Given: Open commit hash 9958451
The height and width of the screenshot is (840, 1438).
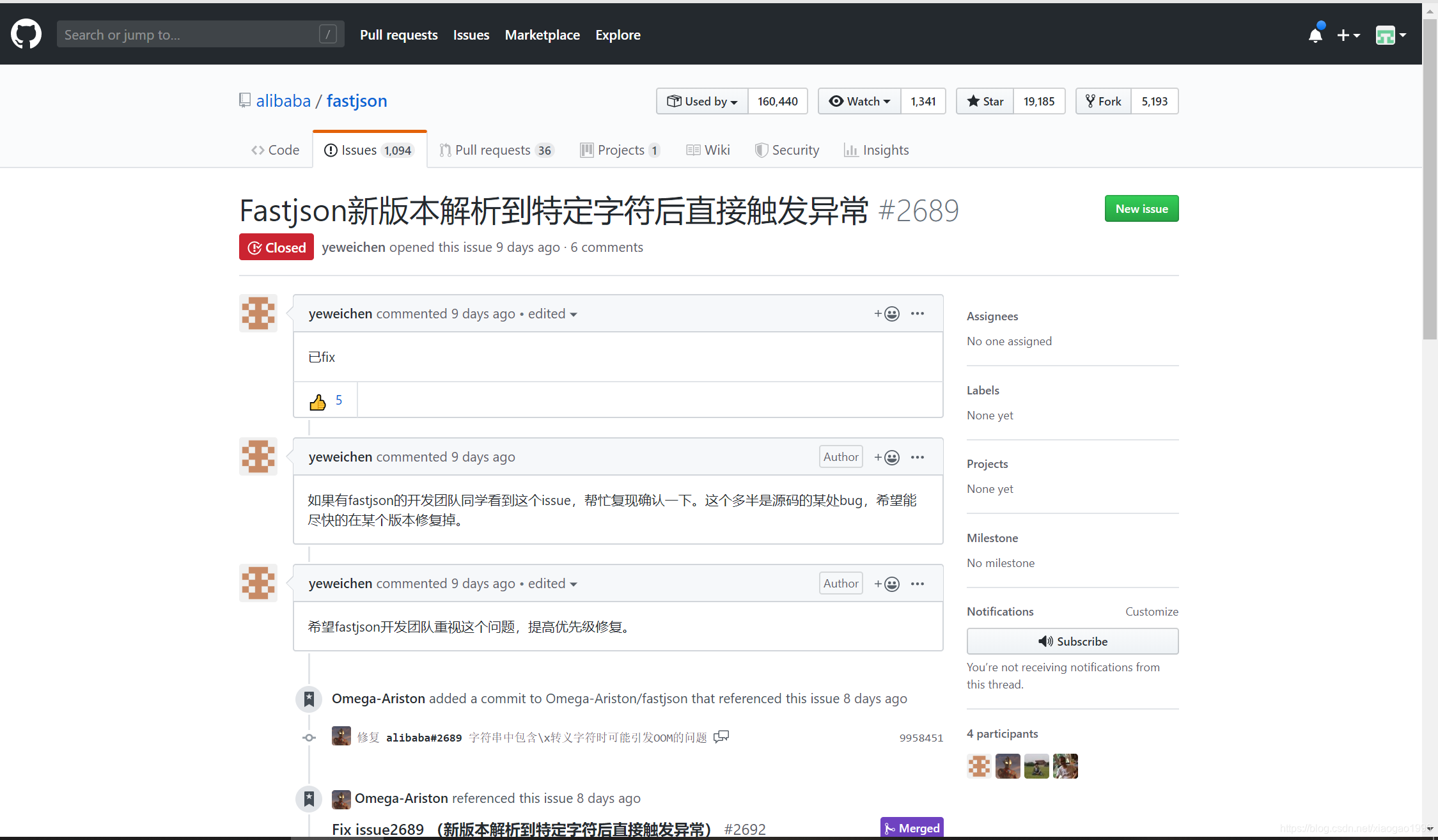Looking at the screenshot, I should point(921,737).
